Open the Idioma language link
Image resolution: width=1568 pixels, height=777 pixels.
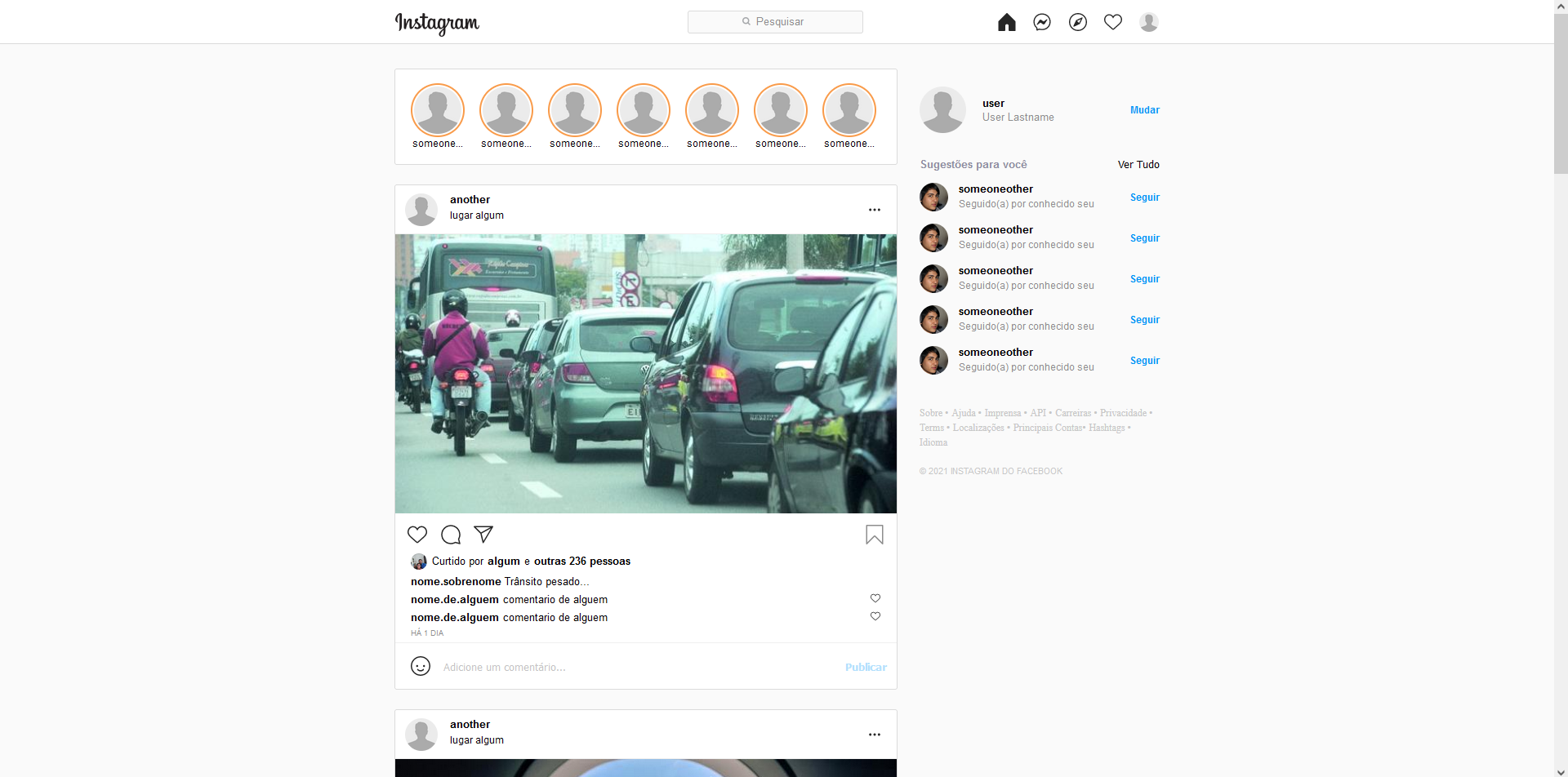(x=933, y=442)
